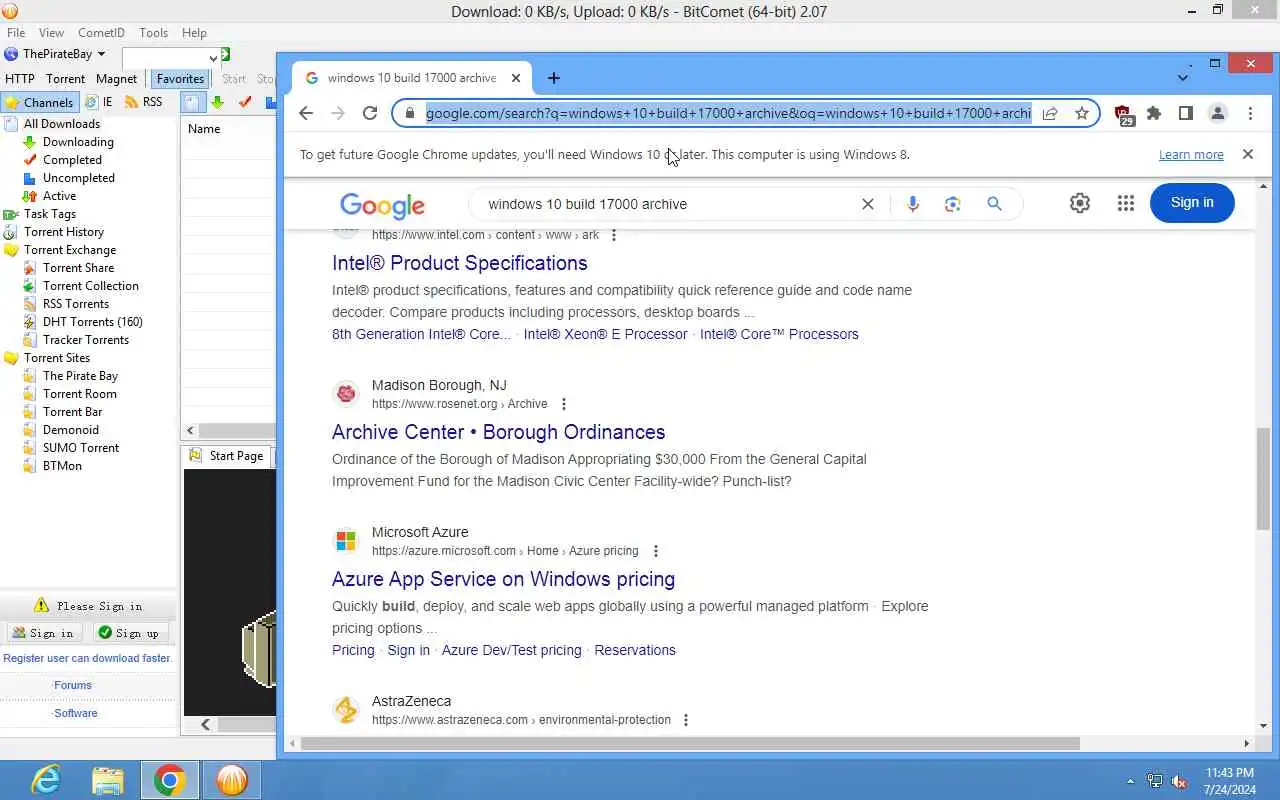Open DHT Torrents (160)
The image size is (1280, 800).
point(92,322)
